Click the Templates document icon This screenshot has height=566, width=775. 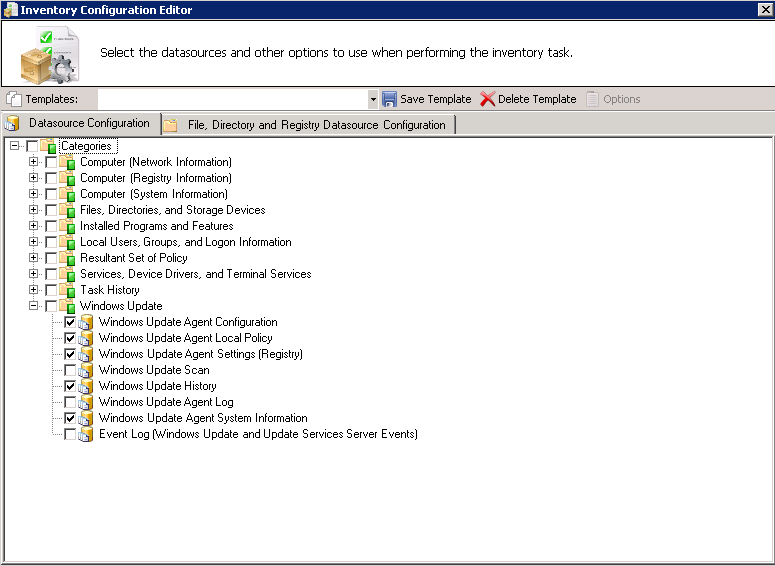(14, 99)
